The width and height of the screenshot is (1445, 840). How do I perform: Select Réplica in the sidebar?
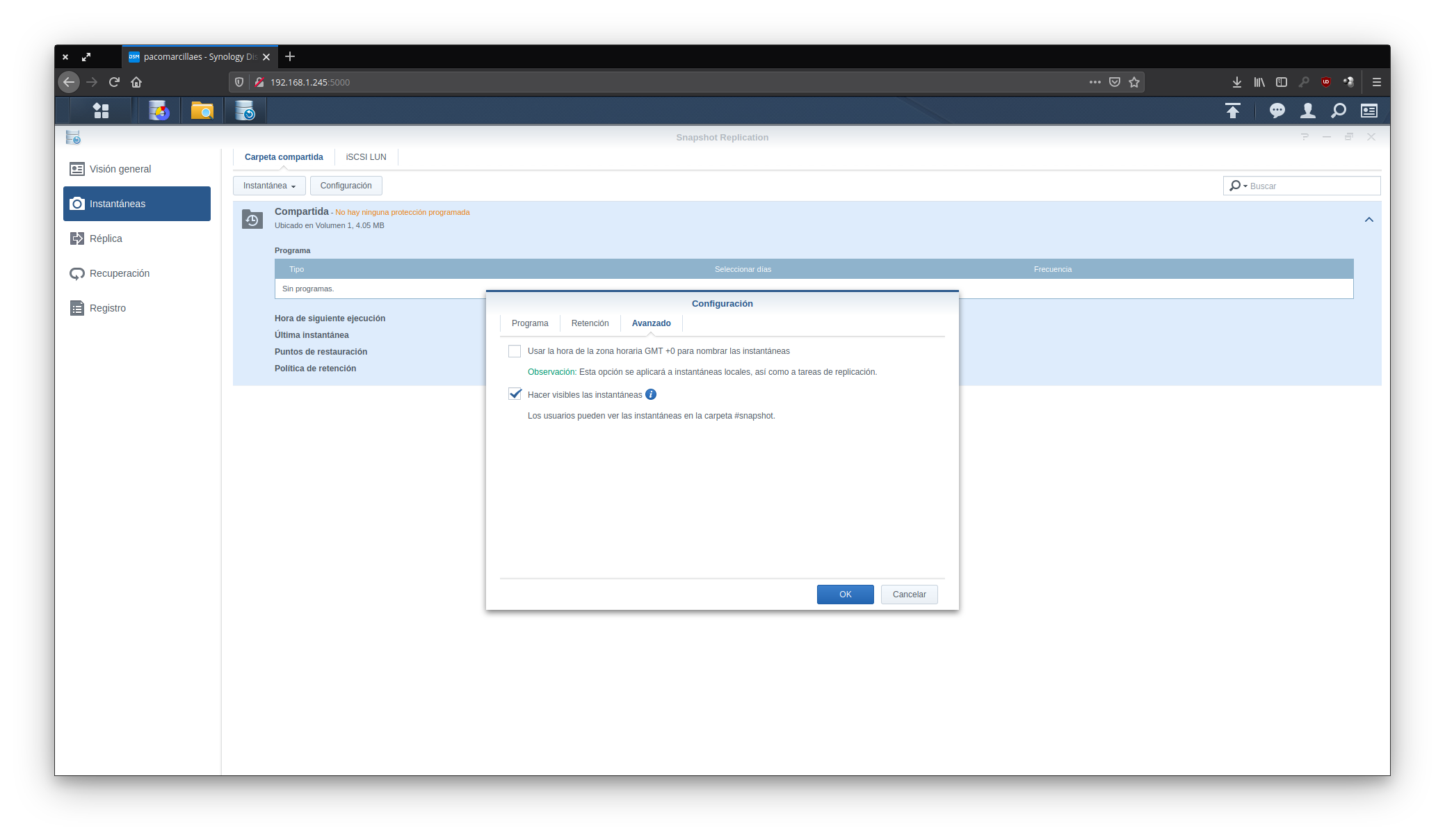(x=106, y=239)
